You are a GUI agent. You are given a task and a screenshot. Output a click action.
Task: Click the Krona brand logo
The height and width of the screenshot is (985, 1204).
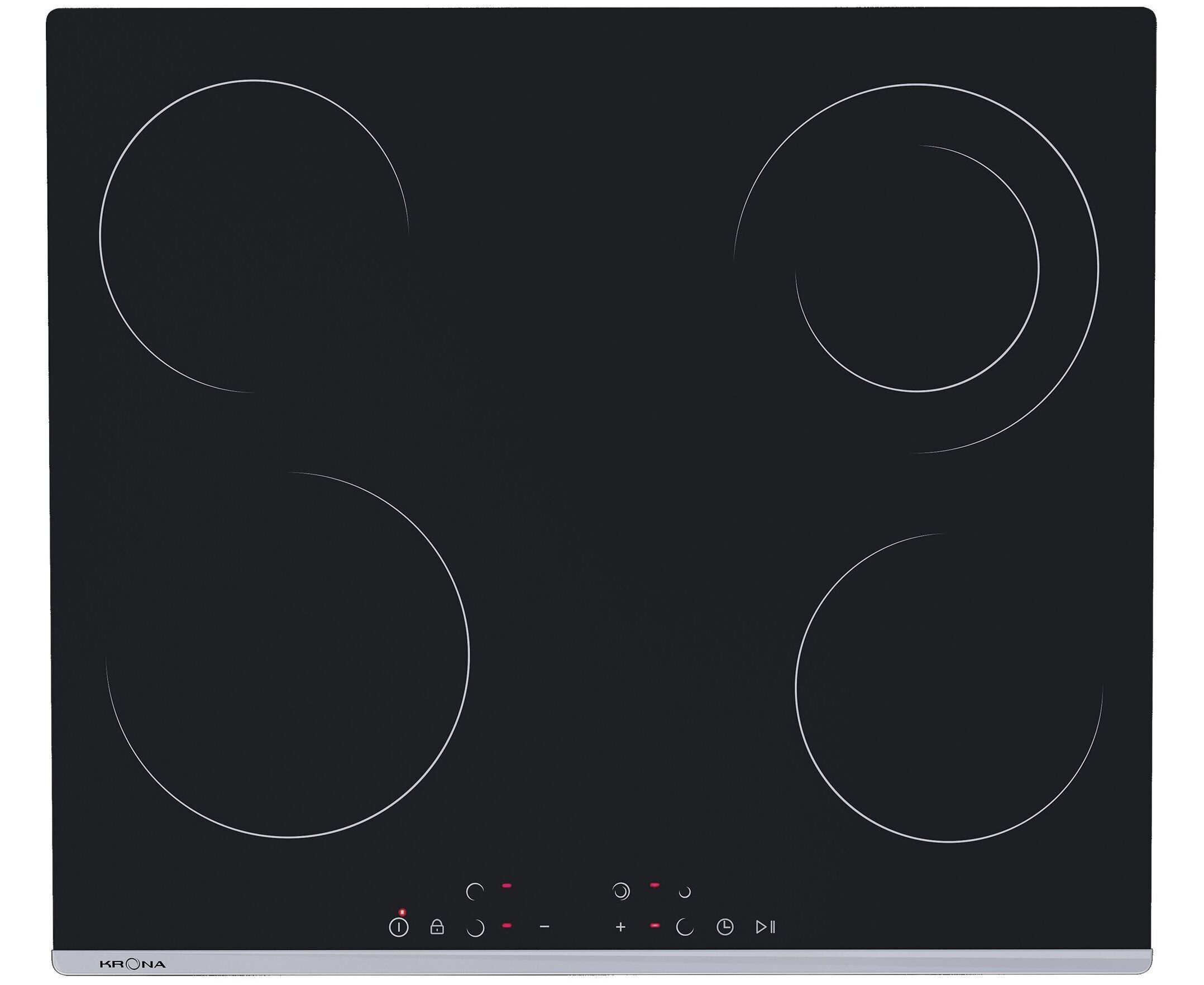(x=132, y=964)
